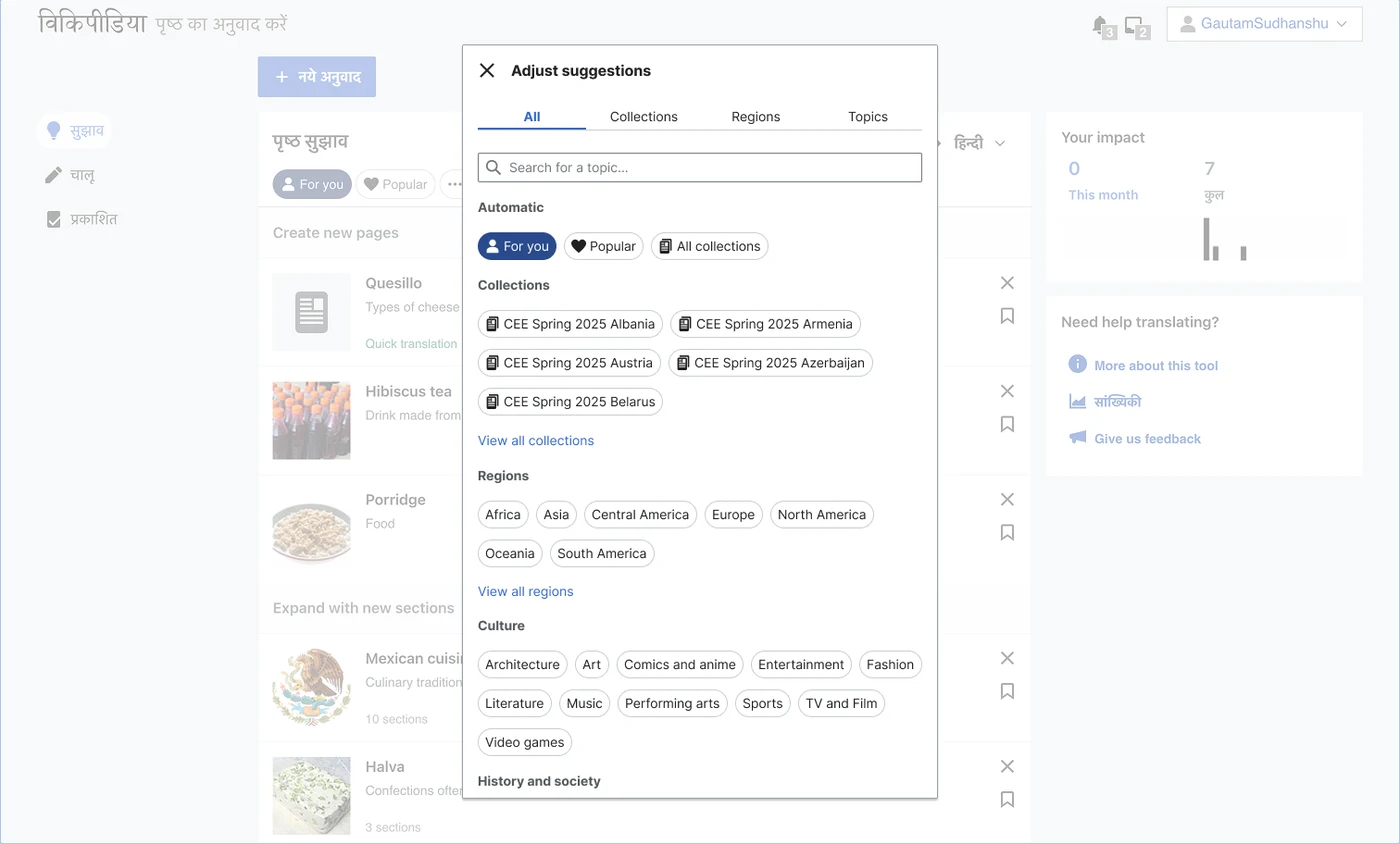
Task: Bookmark the Porridge suggestion
Action: (x=1007, y=532)
